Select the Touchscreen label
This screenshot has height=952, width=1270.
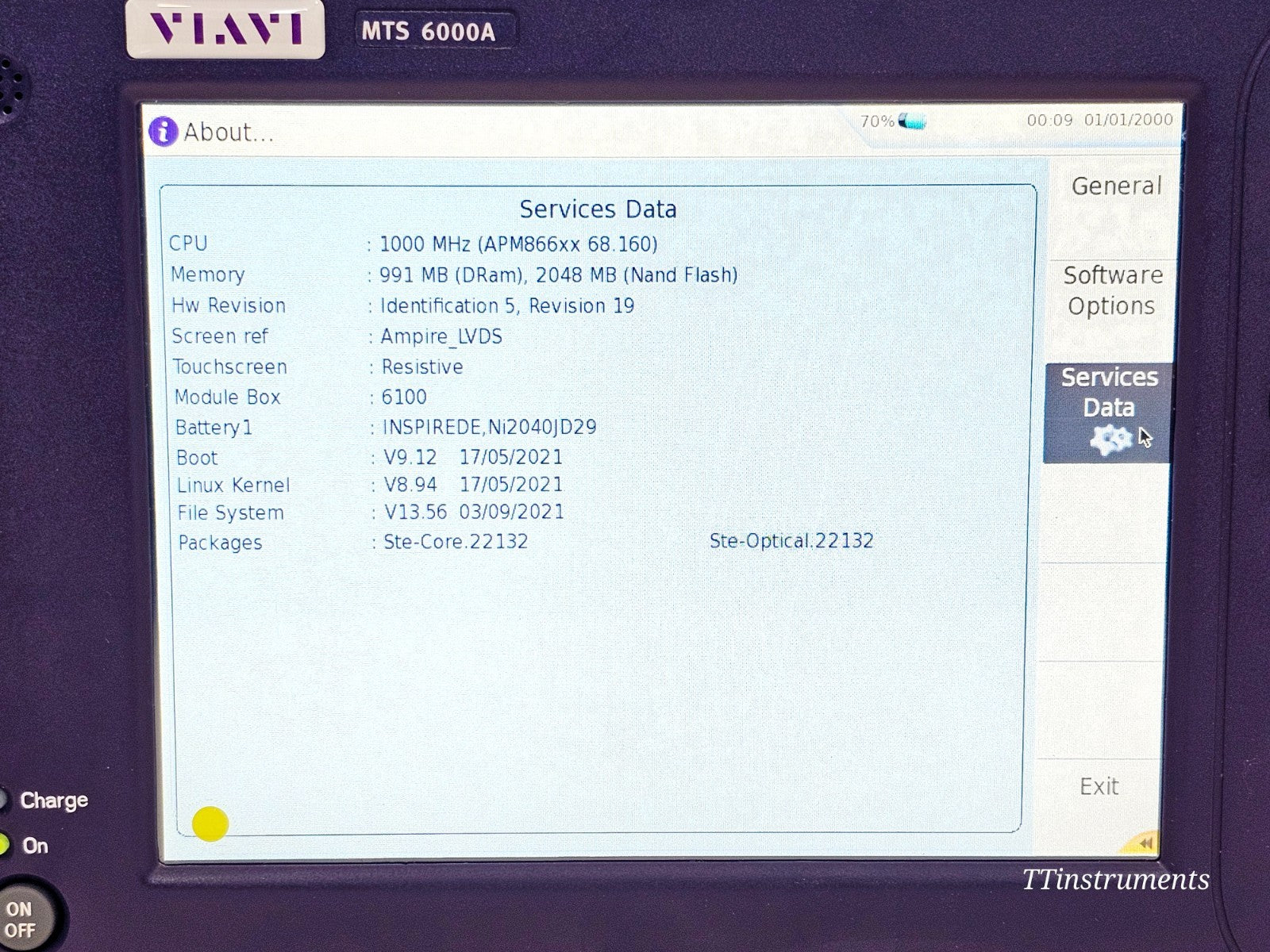[x=230, y=367]
